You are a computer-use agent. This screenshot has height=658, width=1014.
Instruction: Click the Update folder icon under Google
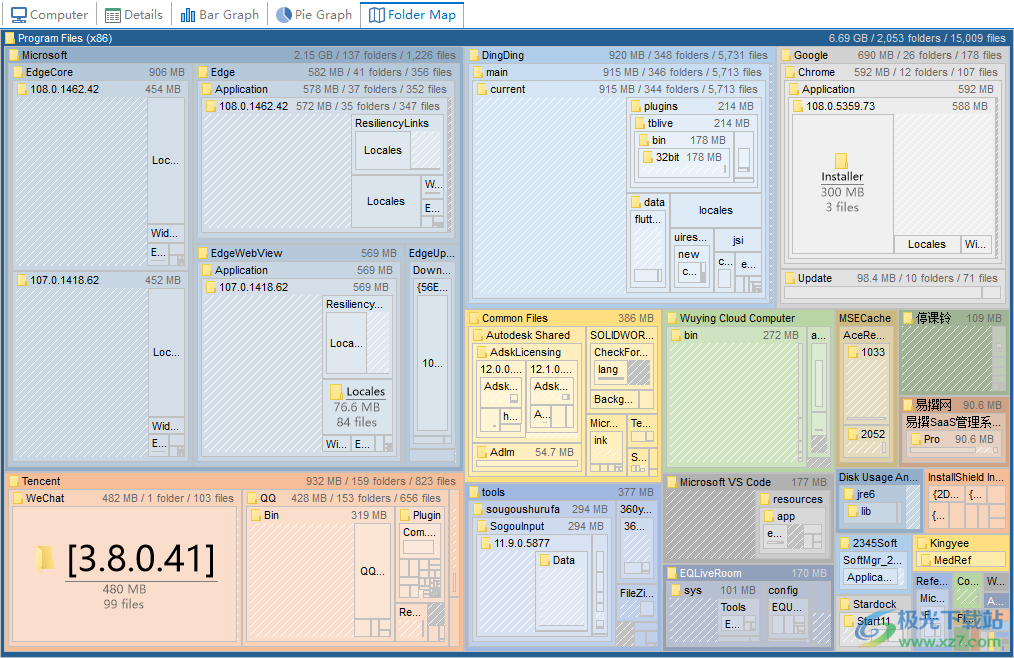coord(790,278)
